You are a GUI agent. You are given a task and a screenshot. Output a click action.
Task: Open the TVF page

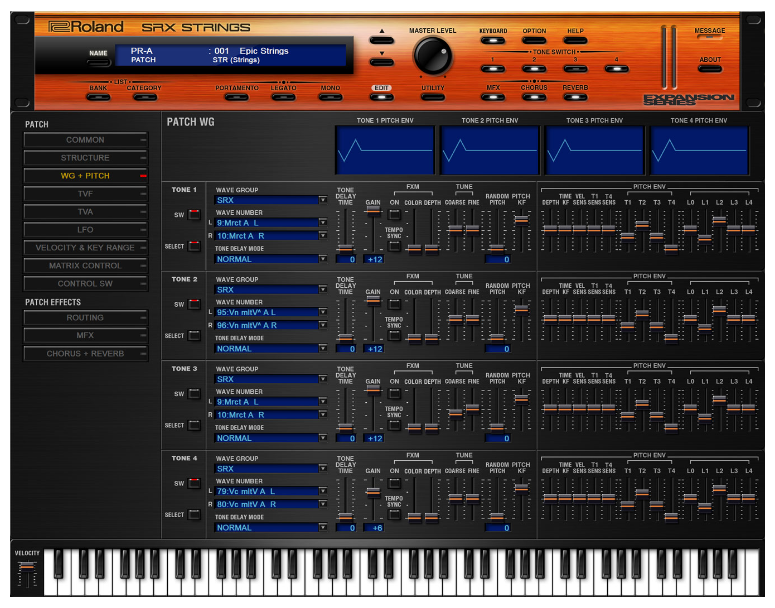pyautogui.click(x=86, y=194)
